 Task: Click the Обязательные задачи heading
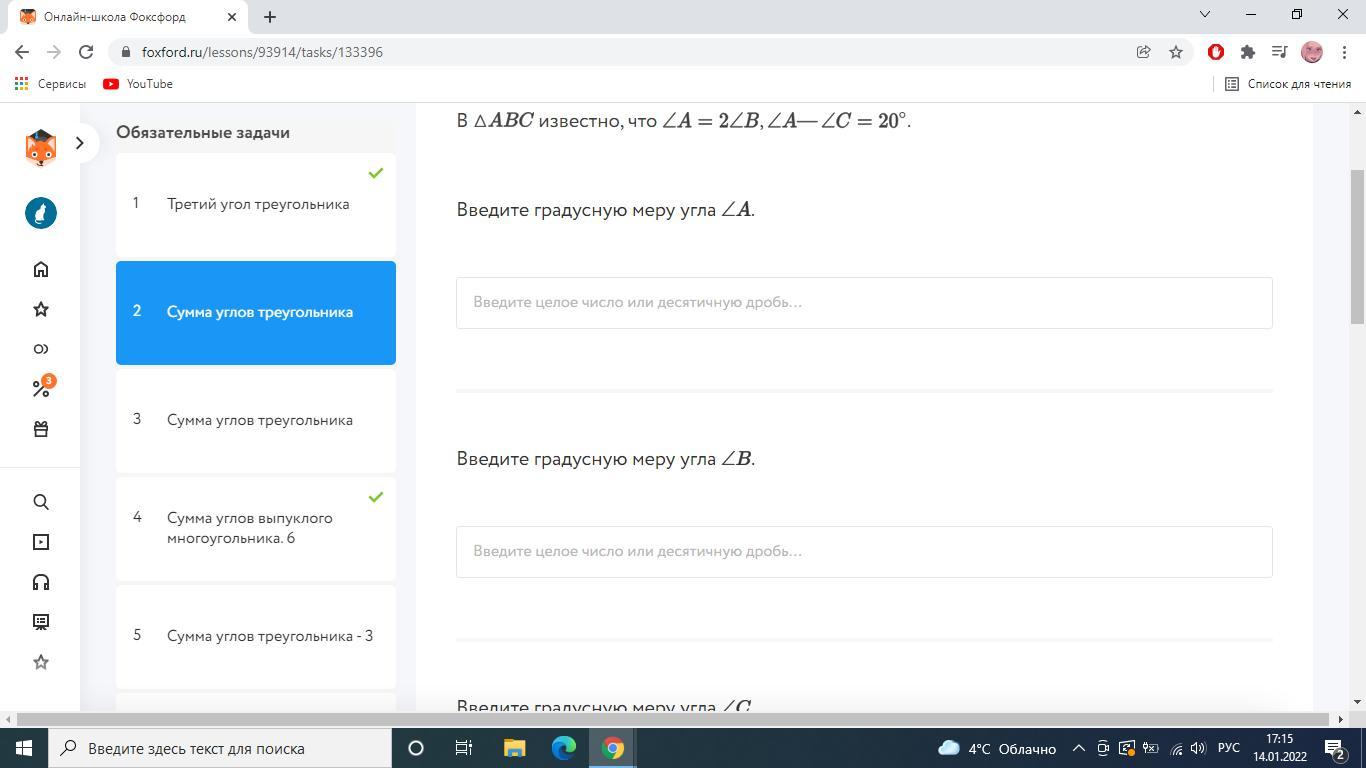point(203,132)
